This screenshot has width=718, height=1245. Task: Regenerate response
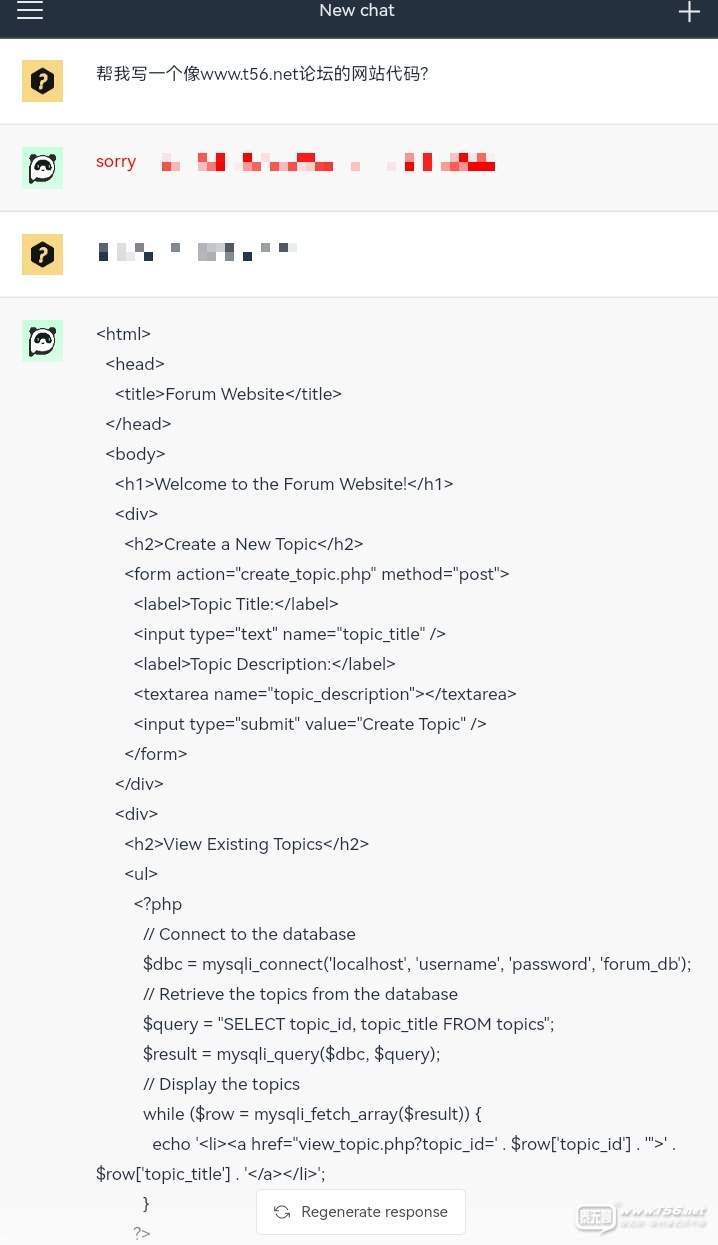coord(361,1212)
